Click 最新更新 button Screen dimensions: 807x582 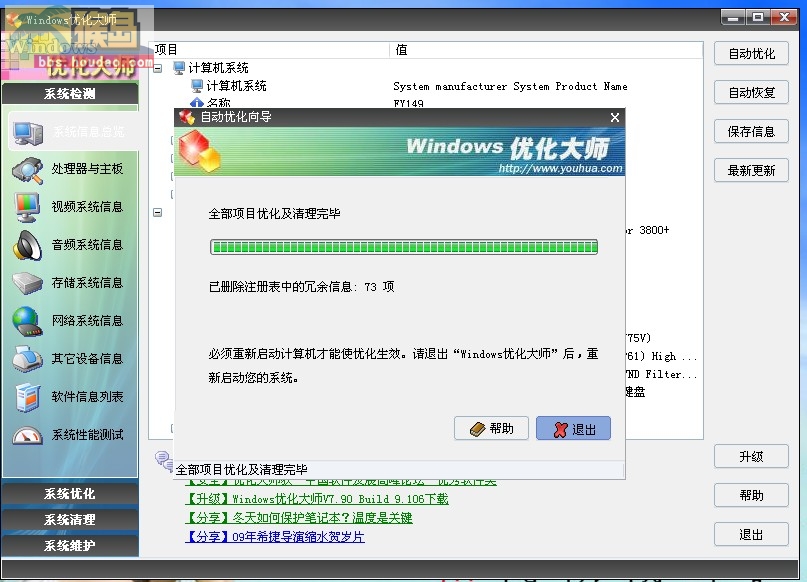coord(751,170)
